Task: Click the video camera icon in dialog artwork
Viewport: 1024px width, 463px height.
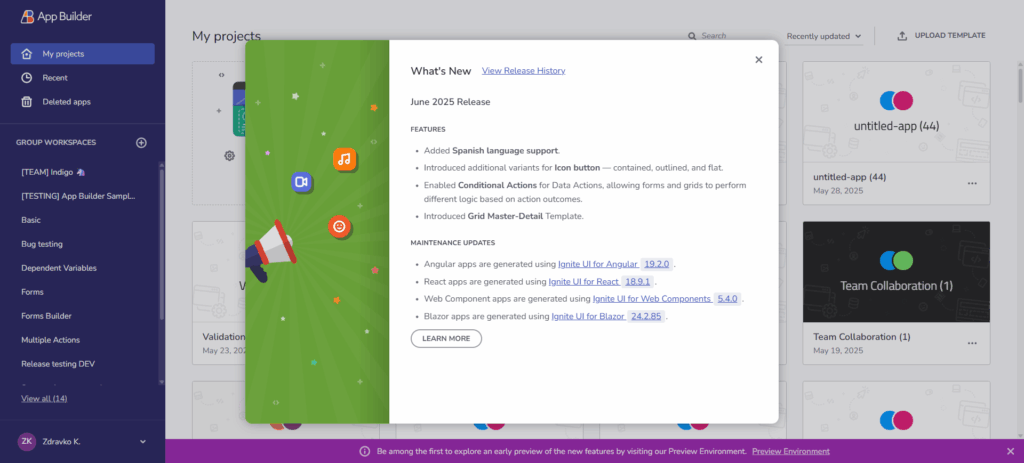Action: (301, 182)
